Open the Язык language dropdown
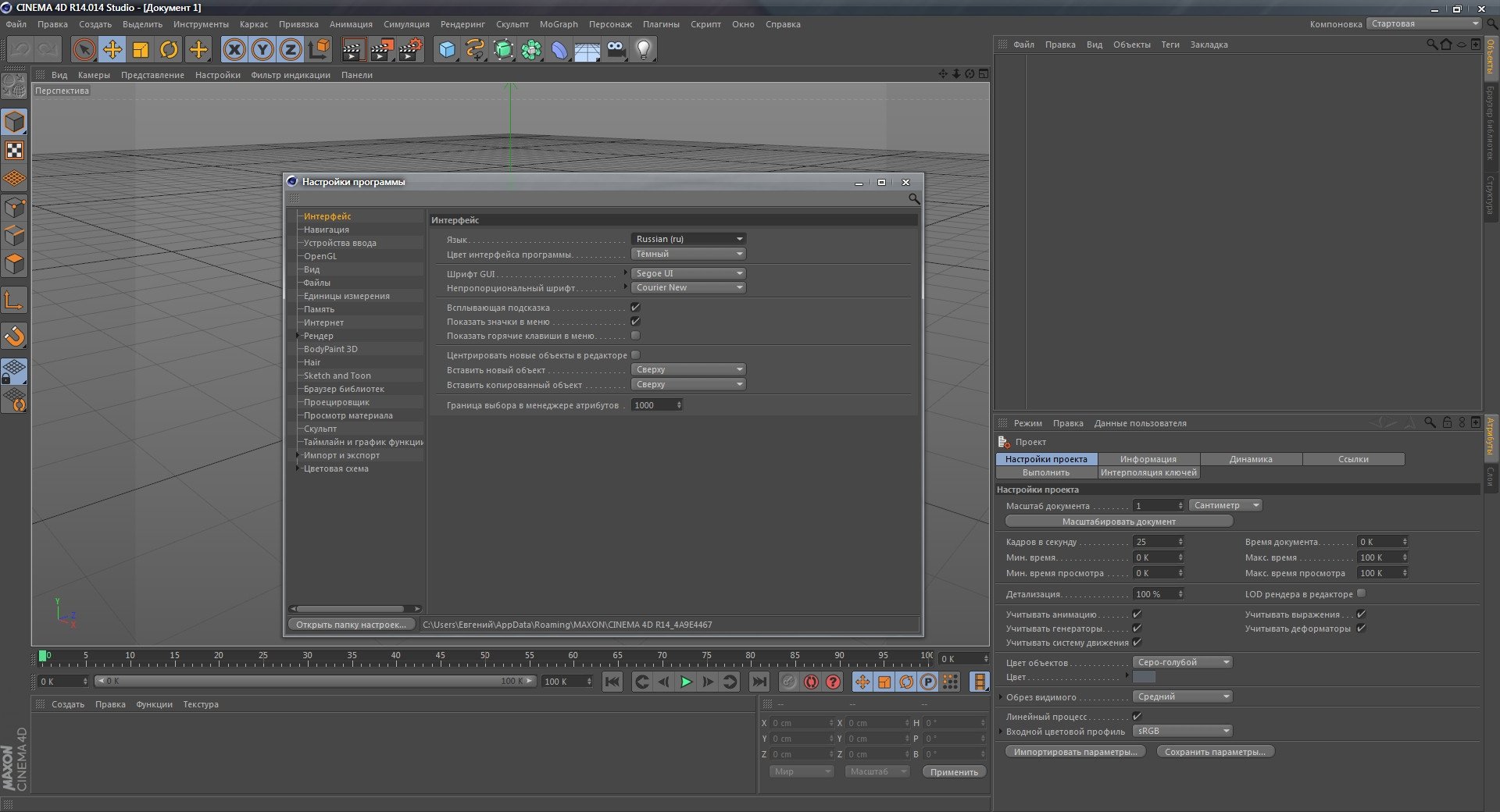The width and height of the screenshot is (1500, 812). coord(688,239)
